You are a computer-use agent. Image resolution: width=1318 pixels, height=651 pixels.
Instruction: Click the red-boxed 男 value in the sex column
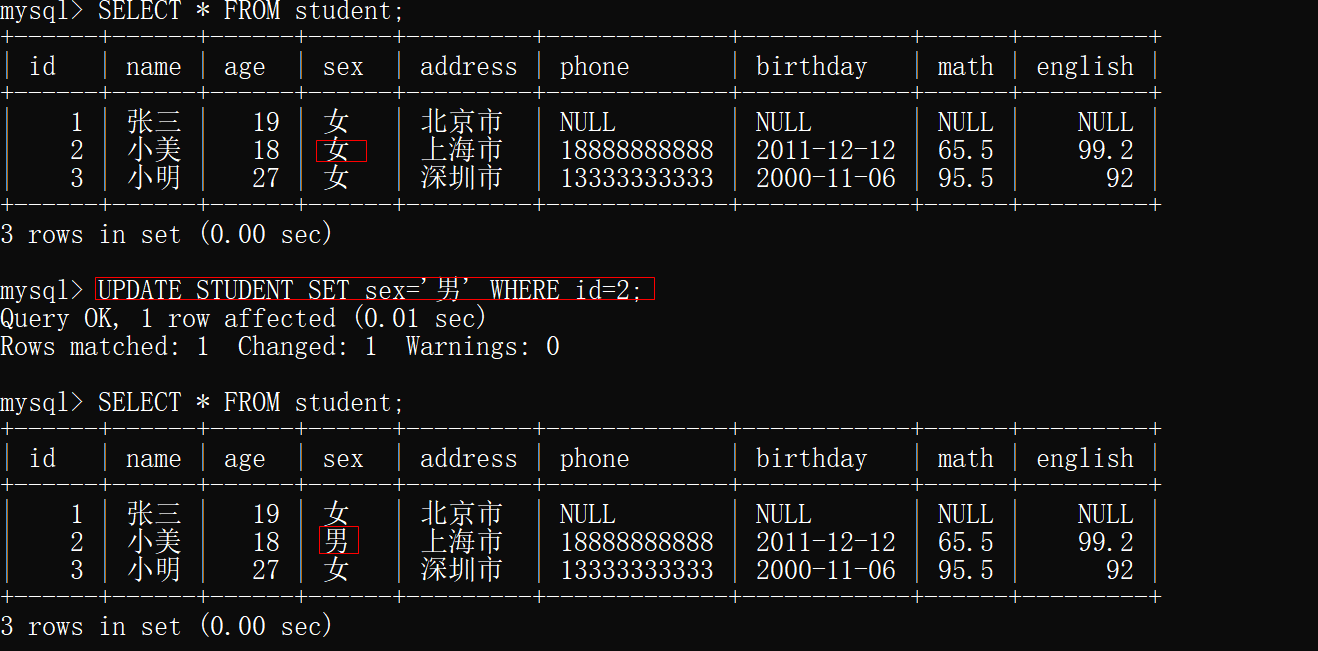[338, 541]
